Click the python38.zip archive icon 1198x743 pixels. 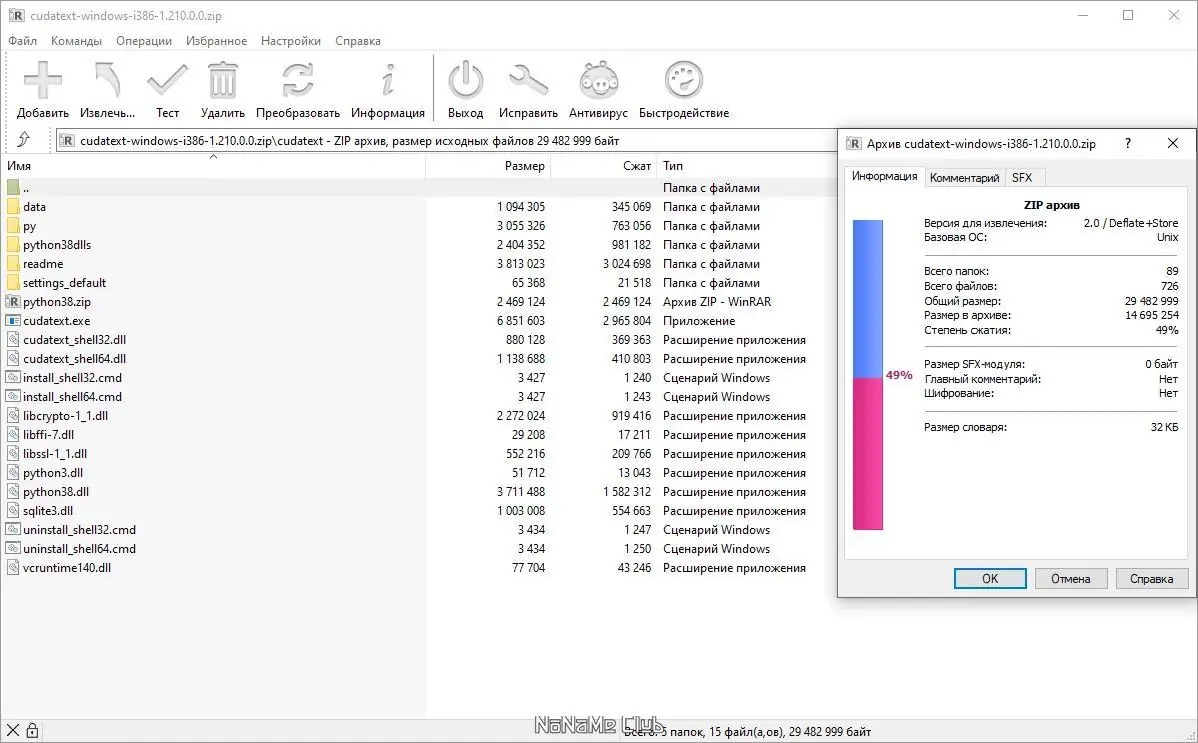(x=13, y=302)
